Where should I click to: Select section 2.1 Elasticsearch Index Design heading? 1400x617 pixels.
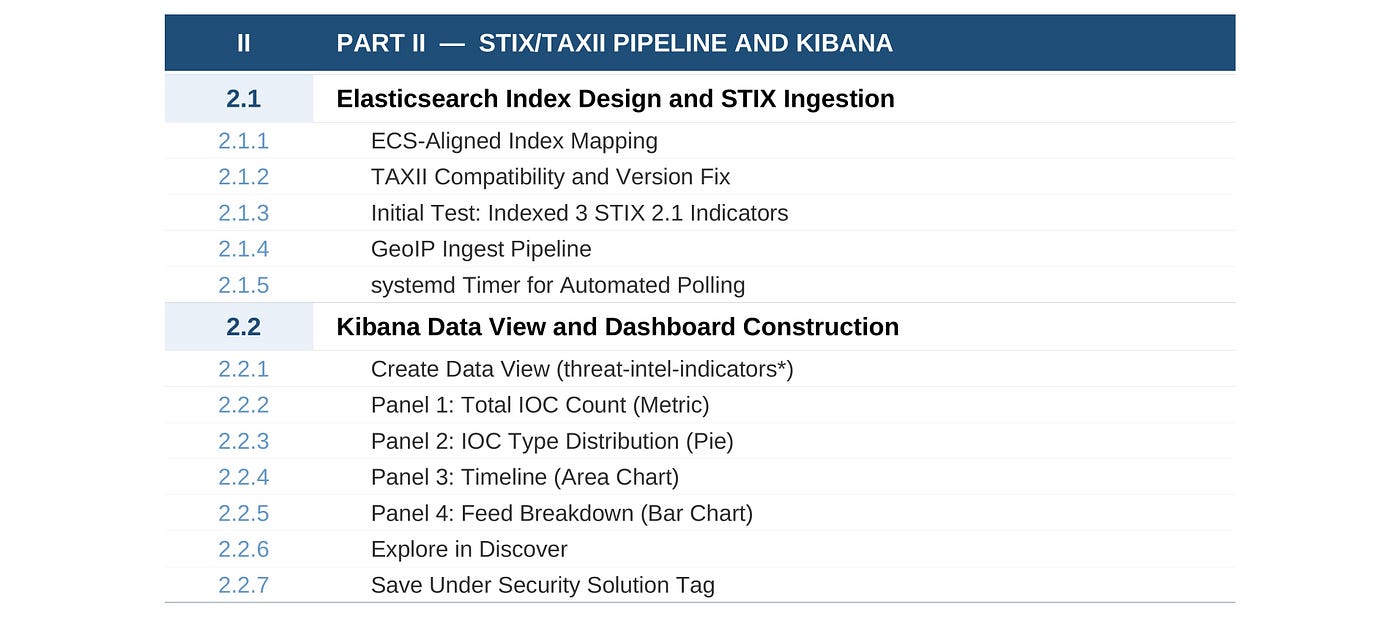615,99
